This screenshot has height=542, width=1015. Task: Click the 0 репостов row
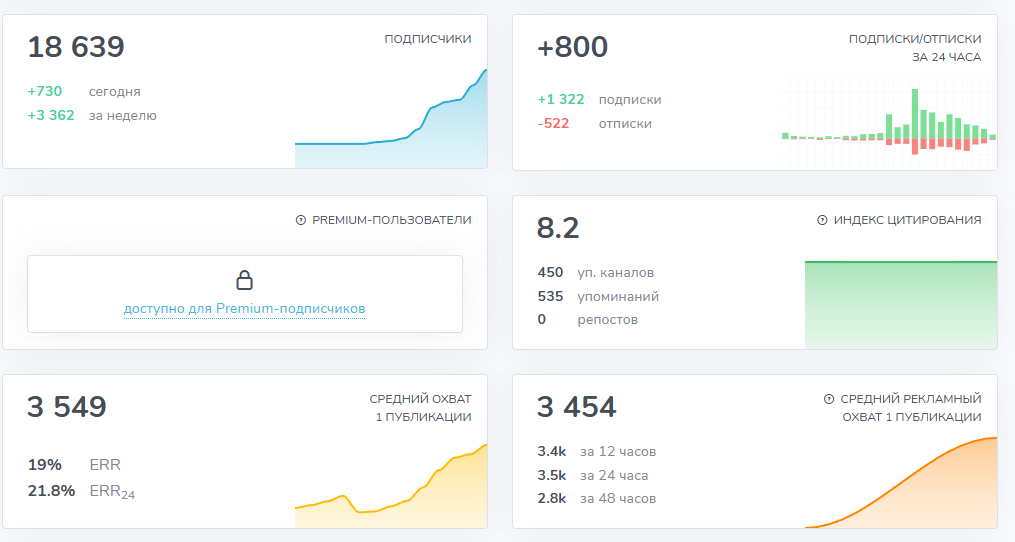588,320
